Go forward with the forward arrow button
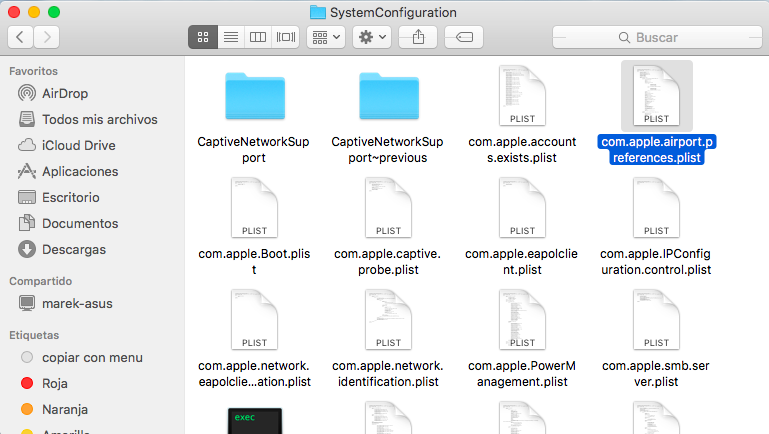 point(47,37)
